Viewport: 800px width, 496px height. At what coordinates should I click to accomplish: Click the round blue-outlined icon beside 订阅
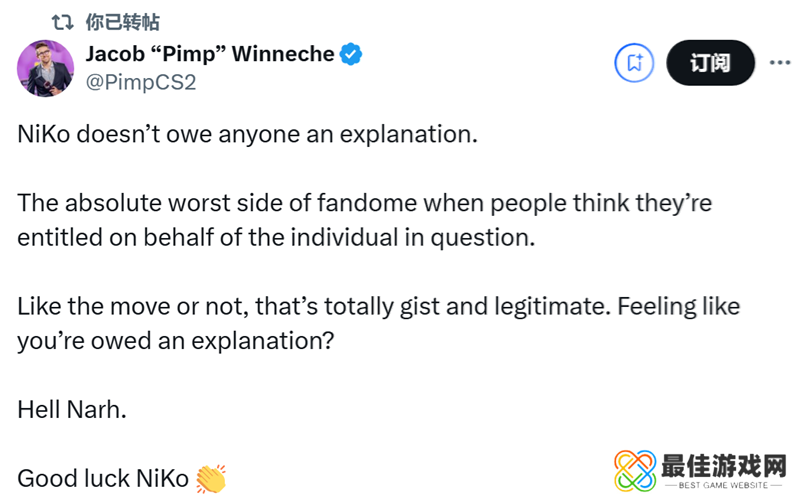pyautogui.click(x=633, y=63)
